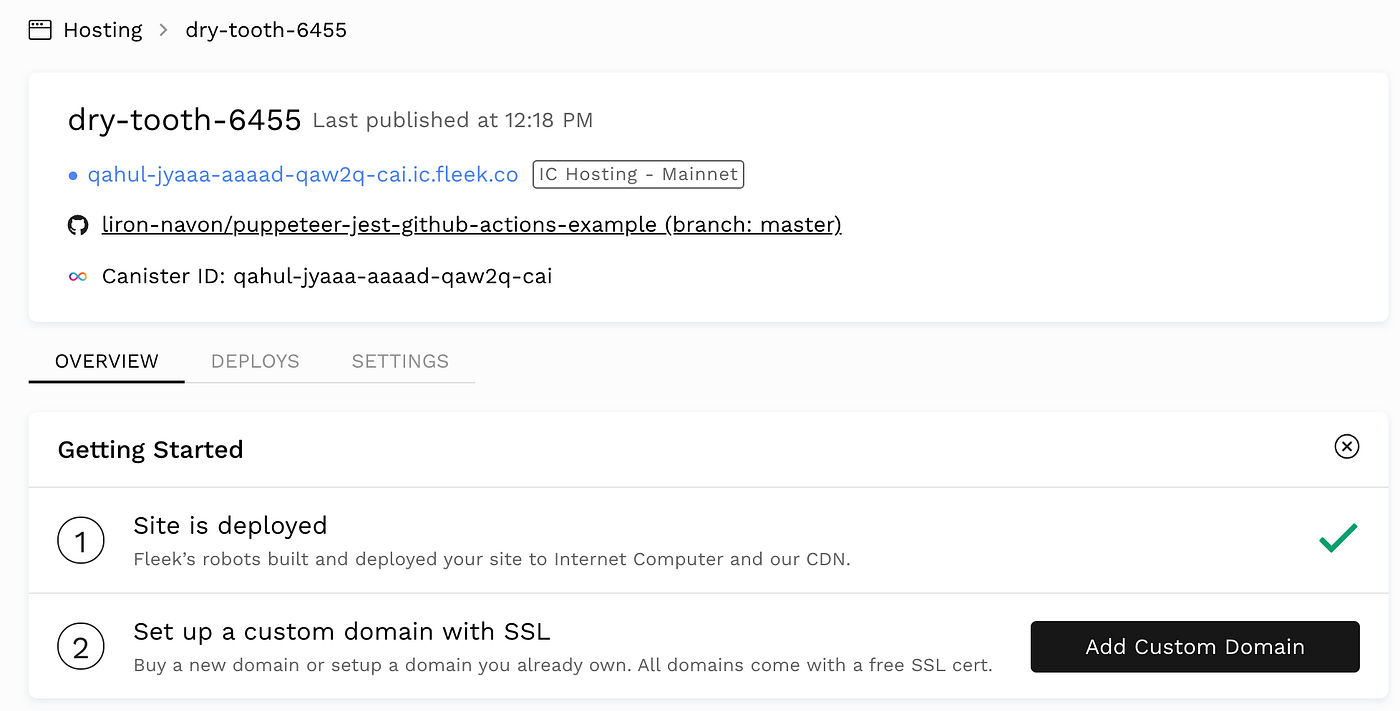1400x711 pixels.
Task: Open qahul-jyaaa-aaaad-qaw2q-cai.ic.fleek.co link
Action: [x=303, y=175]
